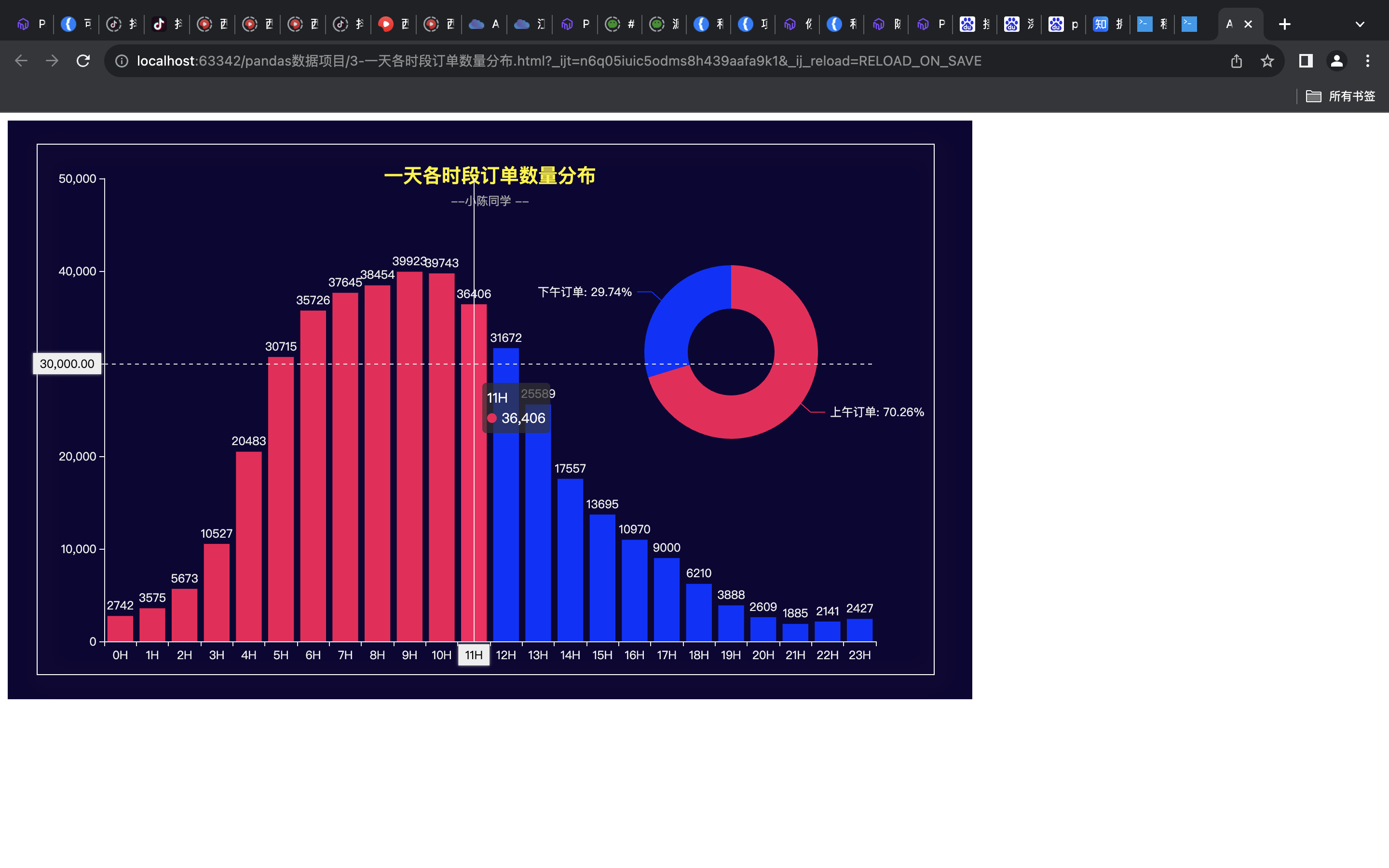Image resolution: width=1389 pixels, height=868 pixels.
Task: Go back to the previous page
Action: [x=21, y=61]
